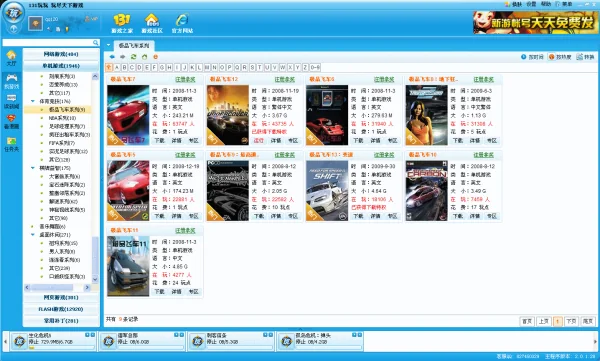Click the Carbon cover thumbnail of 极品飞车10
This screenshot has width=600, height=361.
click(x=426, y=191)
